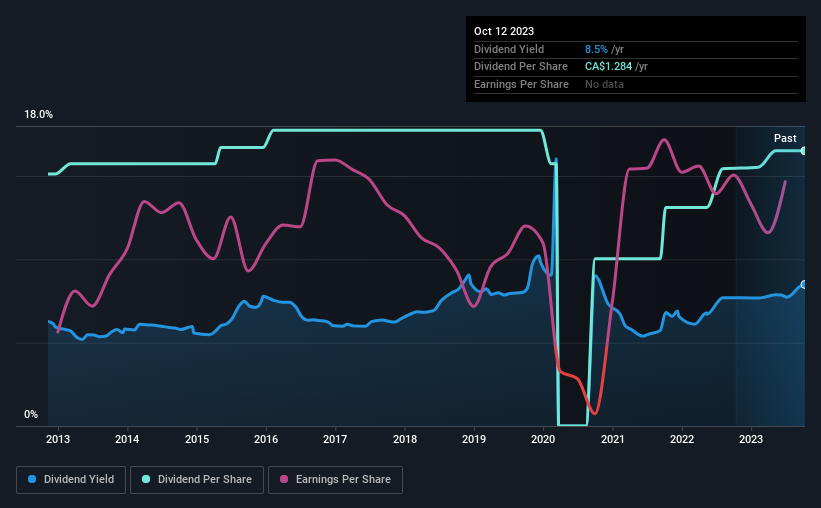This screenshot has width=821, height=508.
Task: Select the Dividend Yield line endpoint marker
Action: [804, 284]
